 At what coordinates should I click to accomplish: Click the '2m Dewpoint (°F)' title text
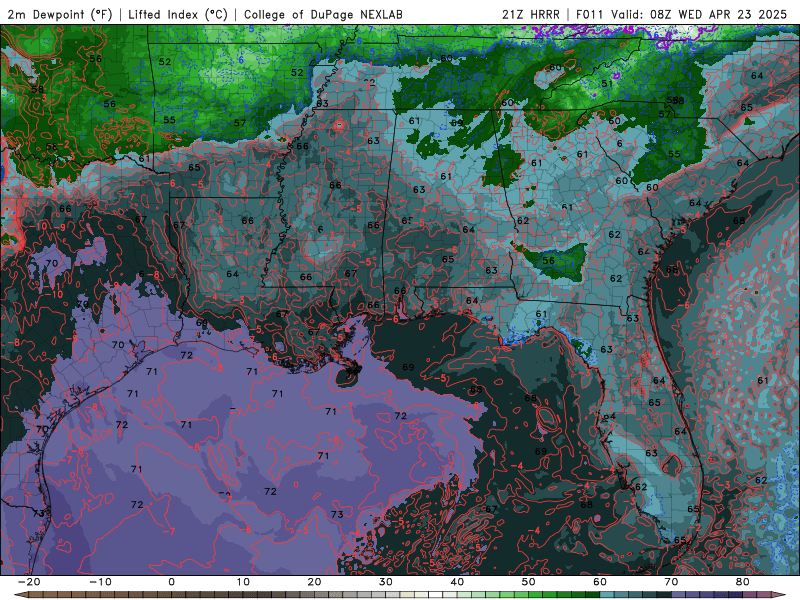point(60,14)
